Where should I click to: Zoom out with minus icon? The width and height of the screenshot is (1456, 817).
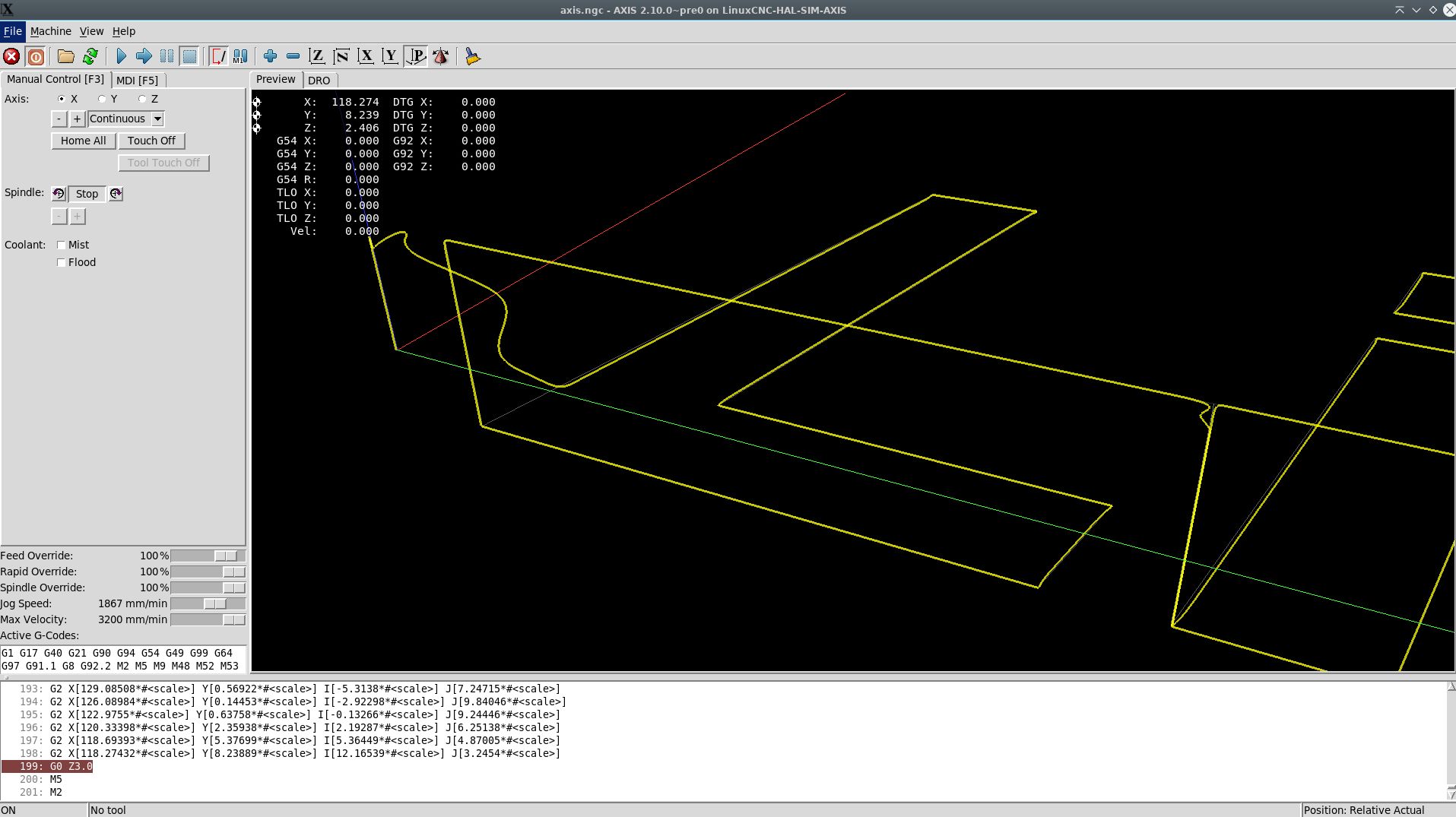click(x=293, y=56)
